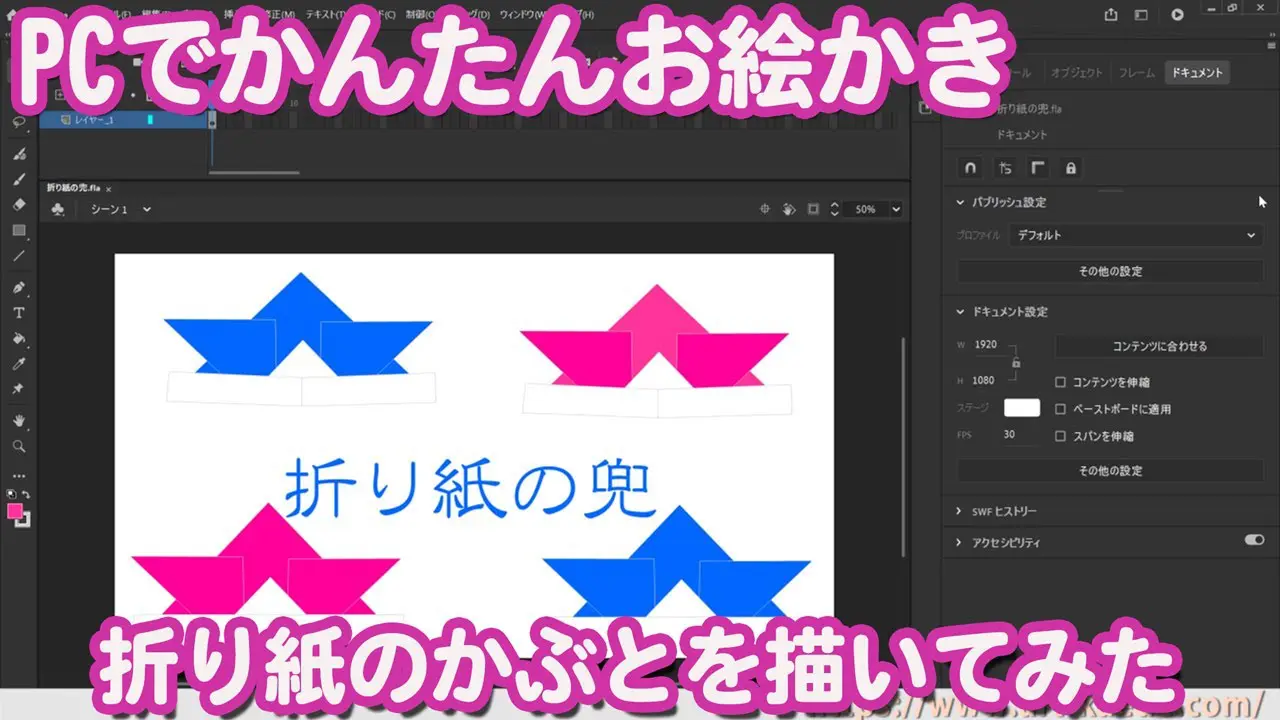Viewport: 1280px width, 720px height.
Task: Click the コンテンツに合わせる button
Action: click(x=1159, y=346)
